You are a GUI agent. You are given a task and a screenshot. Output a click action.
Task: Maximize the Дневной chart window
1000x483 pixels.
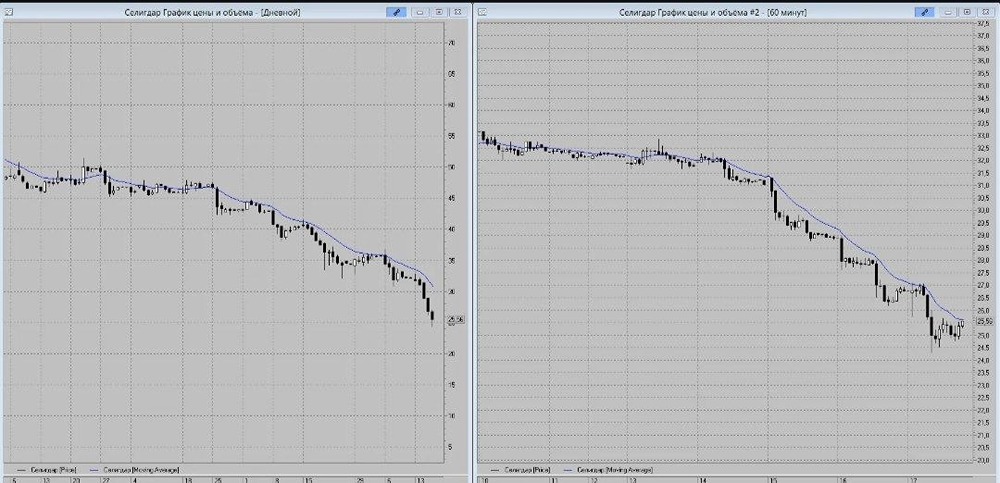tap(439, 12)
